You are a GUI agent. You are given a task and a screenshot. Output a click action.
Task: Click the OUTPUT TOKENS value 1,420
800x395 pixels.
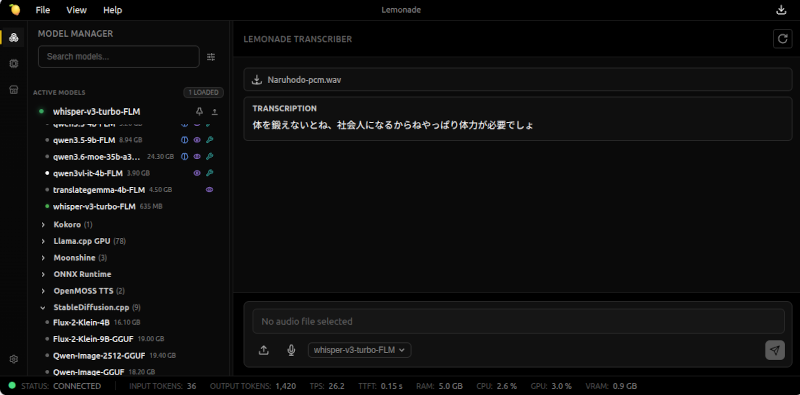click(x=286, y=386)
